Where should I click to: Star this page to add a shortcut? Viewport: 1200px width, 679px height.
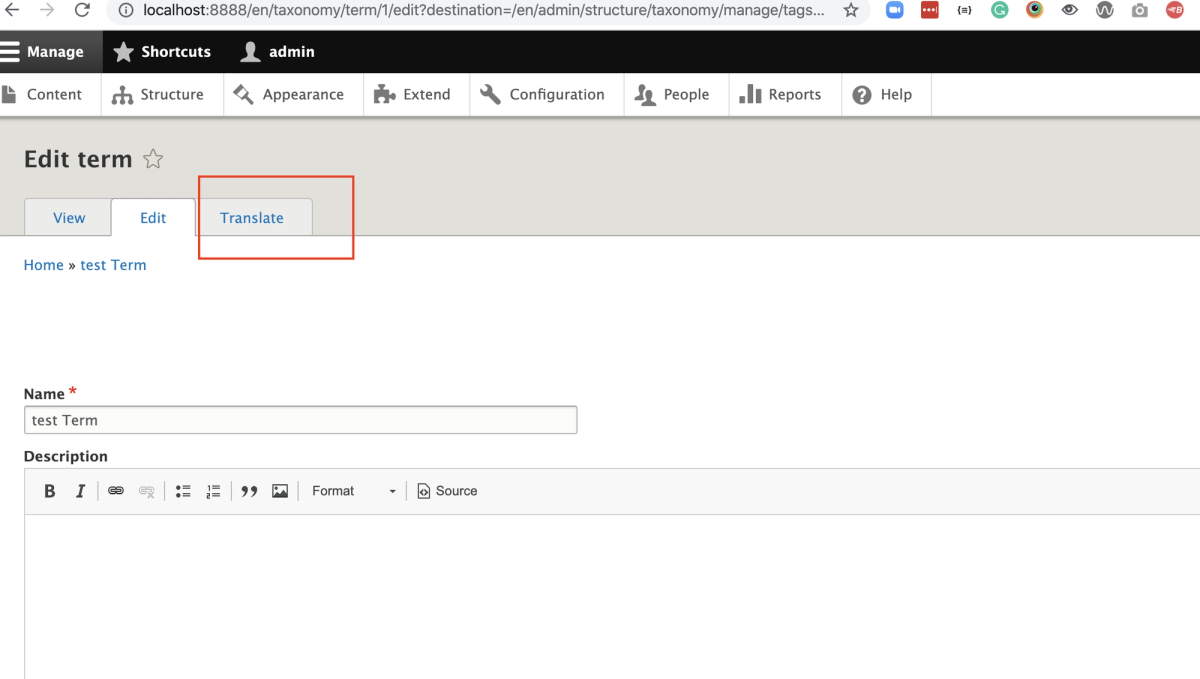[x=153, y=159]
